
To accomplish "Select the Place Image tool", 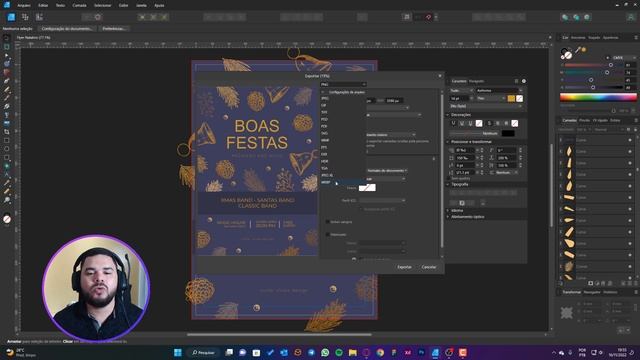I will (7, 123).
